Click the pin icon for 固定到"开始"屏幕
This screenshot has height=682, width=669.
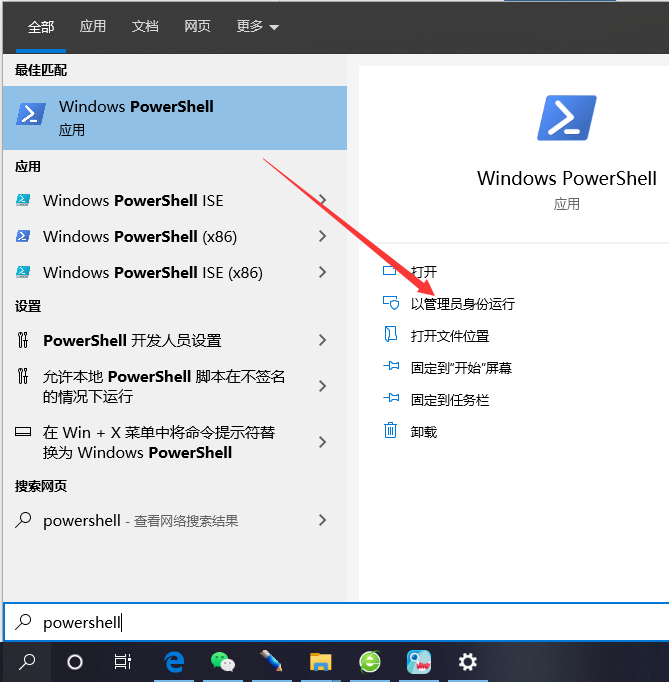391,366
